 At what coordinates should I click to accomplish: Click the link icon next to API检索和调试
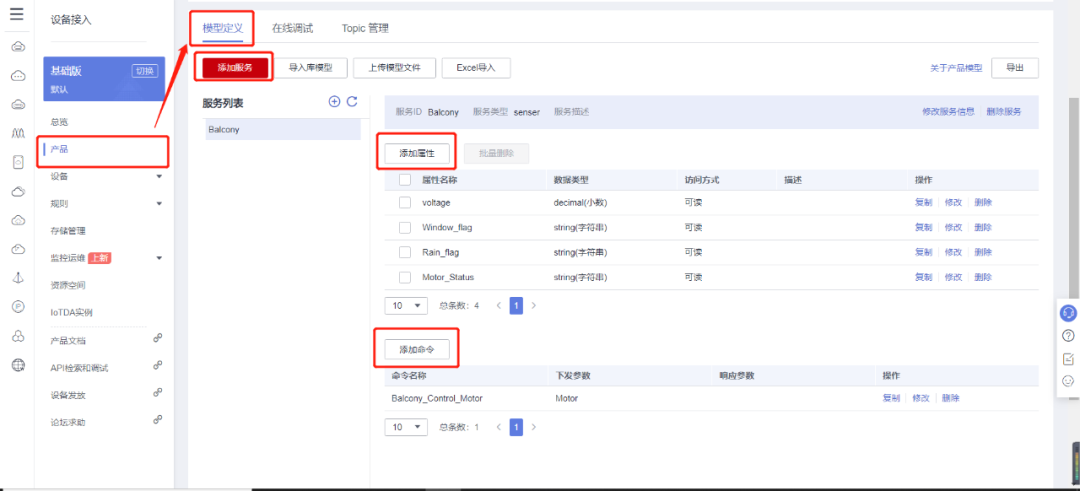158,365
